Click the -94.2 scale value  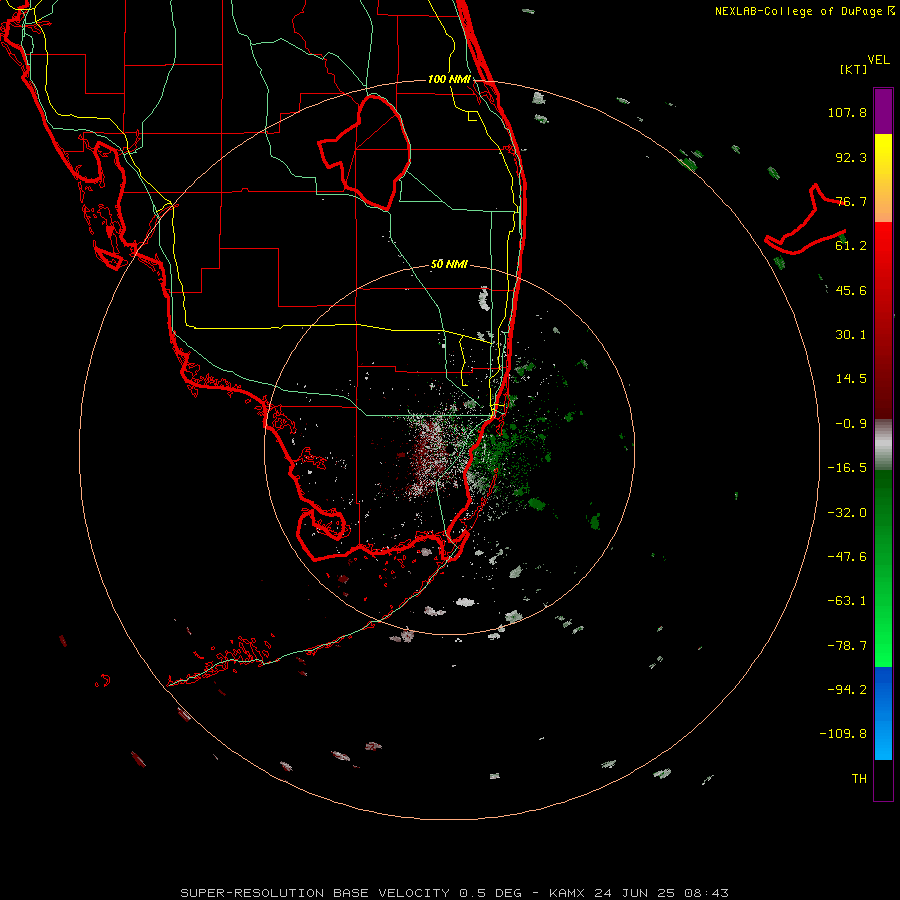[x=847, y=689]
